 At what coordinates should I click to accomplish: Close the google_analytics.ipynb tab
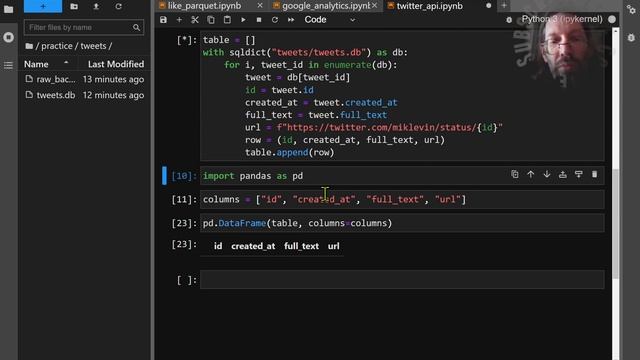coord(374,6)
